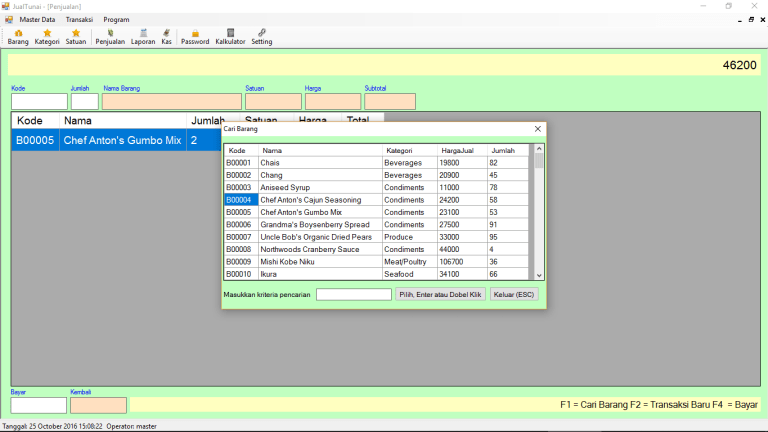Launch the Penjualan toolbar icon
The height and width of the screenshot is (432, 768).
110,37
